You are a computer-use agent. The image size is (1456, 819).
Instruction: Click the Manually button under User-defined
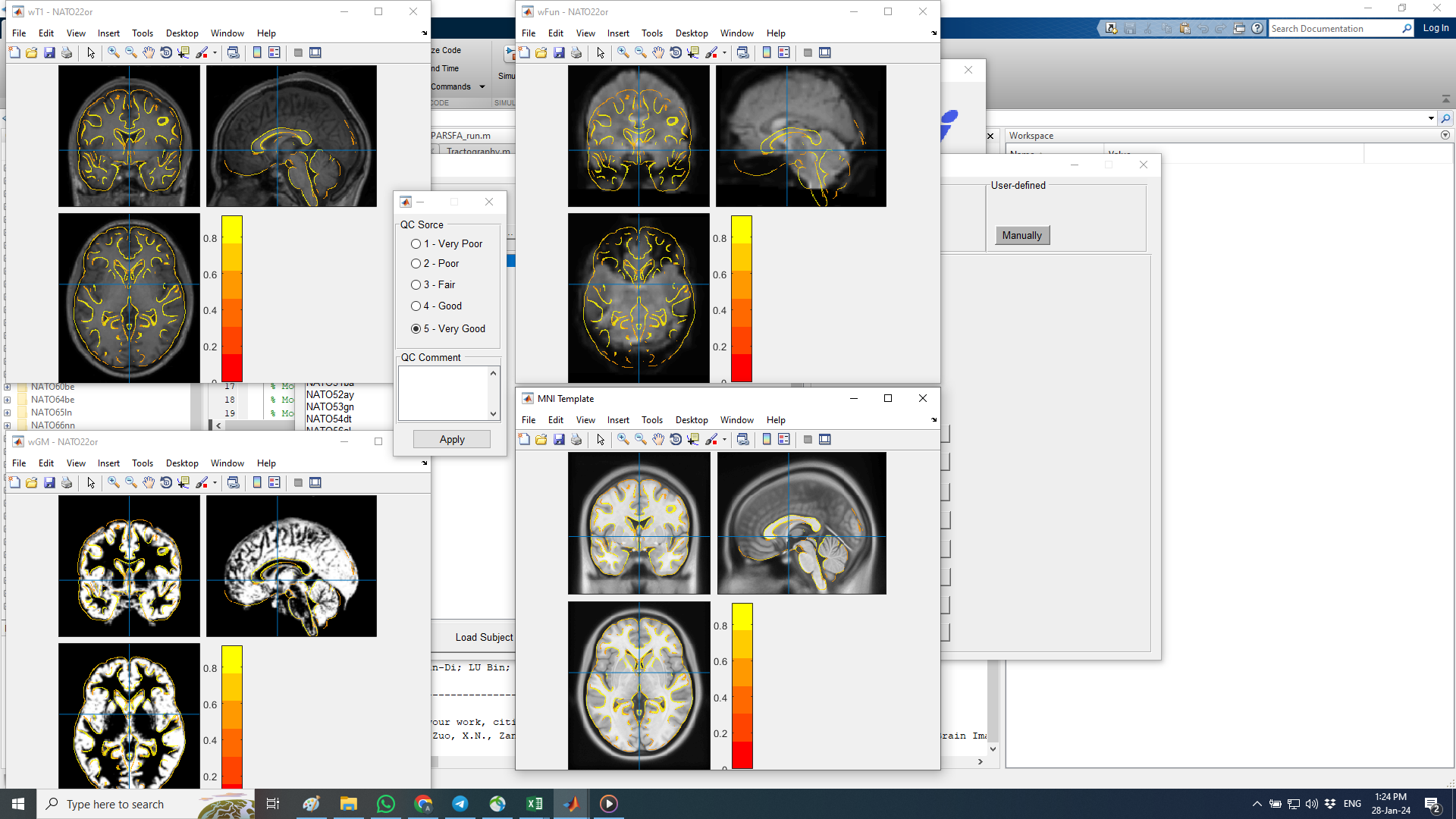pos(1022,235)
